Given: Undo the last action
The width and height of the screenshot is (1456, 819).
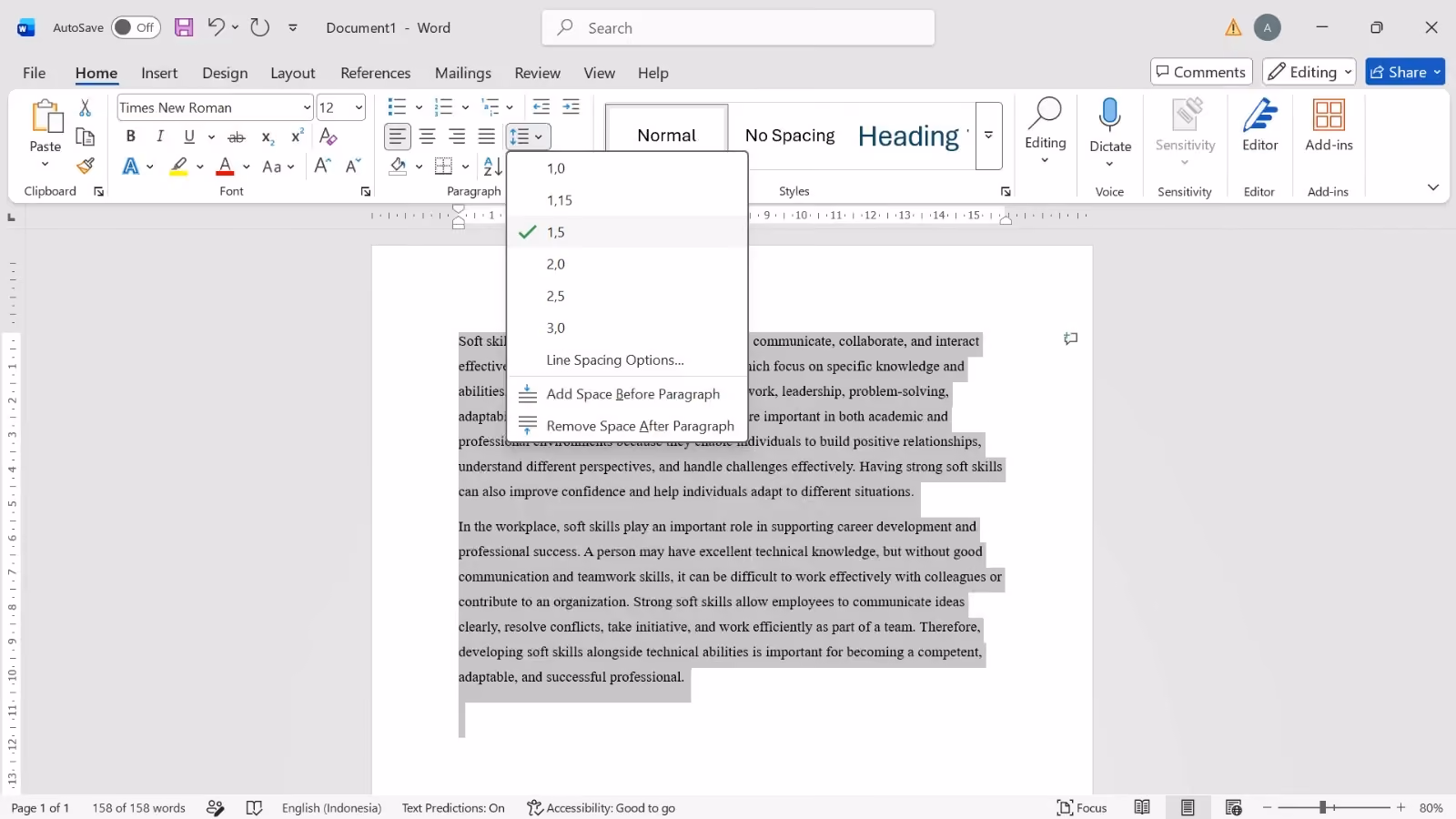Looking at the screenshot, I should tap(216, 27).
